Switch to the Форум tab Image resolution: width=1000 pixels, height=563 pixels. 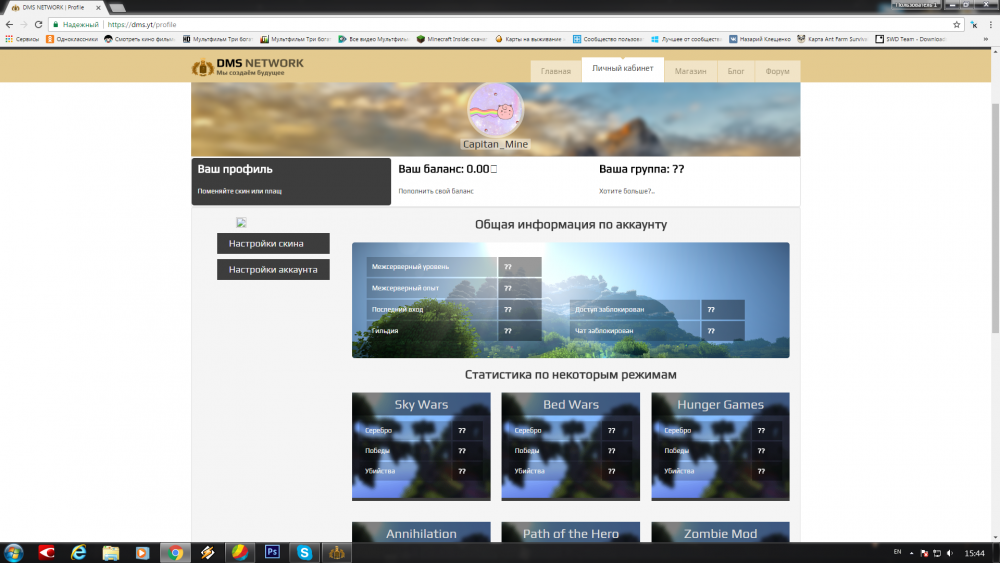pos(777,72)
